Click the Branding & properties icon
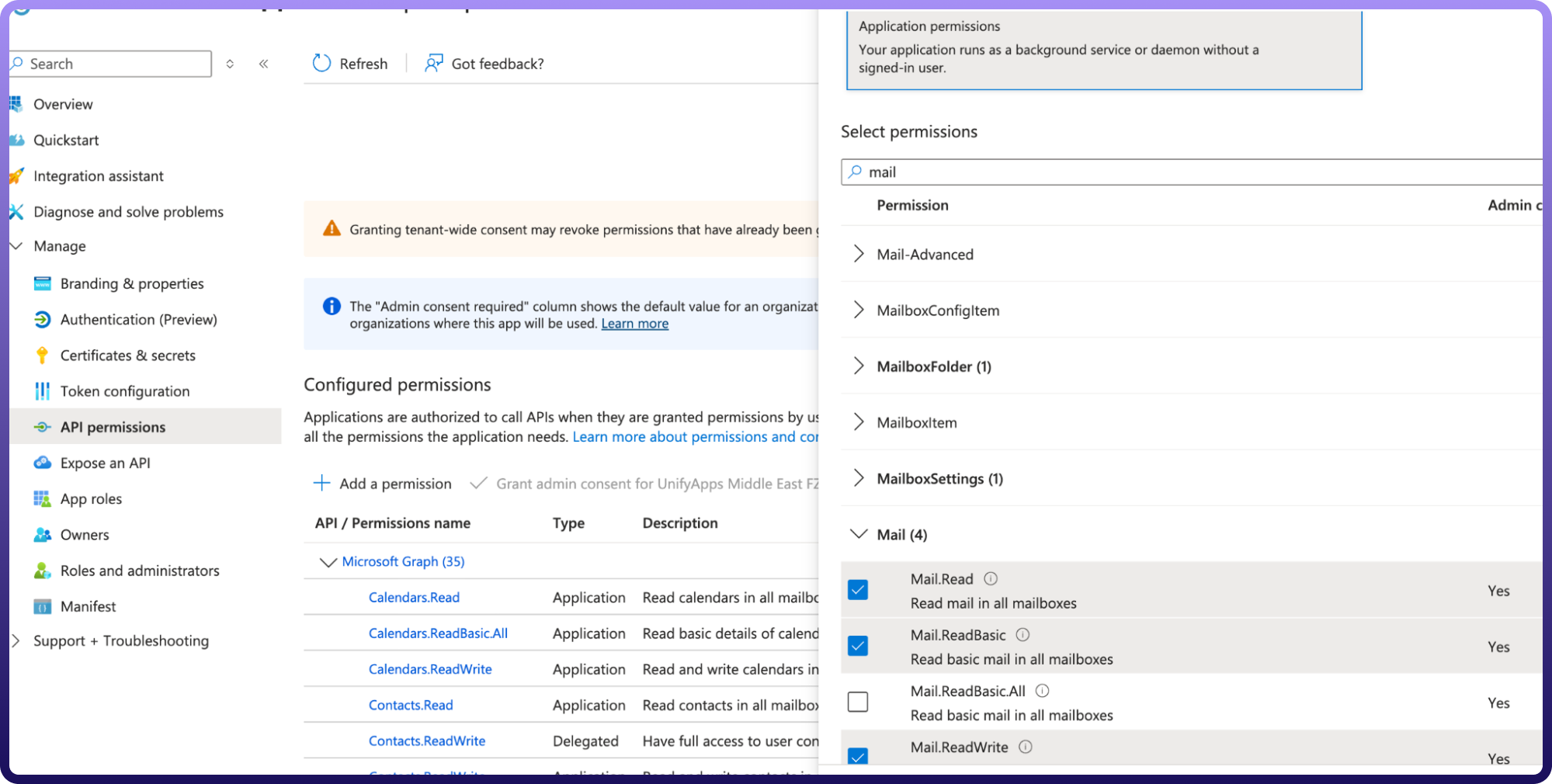The height and width of the screenshot is (784, 1552). point(43,283)
